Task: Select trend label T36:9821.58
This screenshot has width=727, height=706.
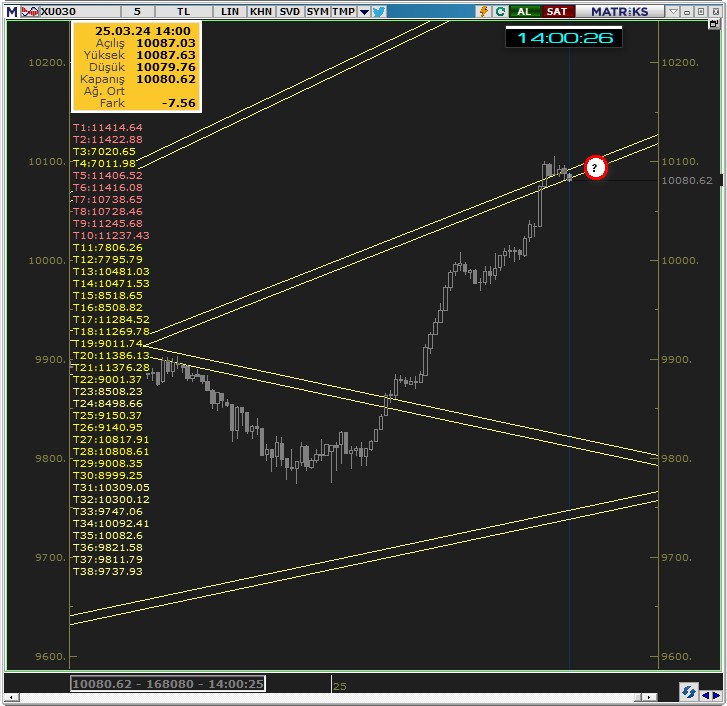Action: 108,547
